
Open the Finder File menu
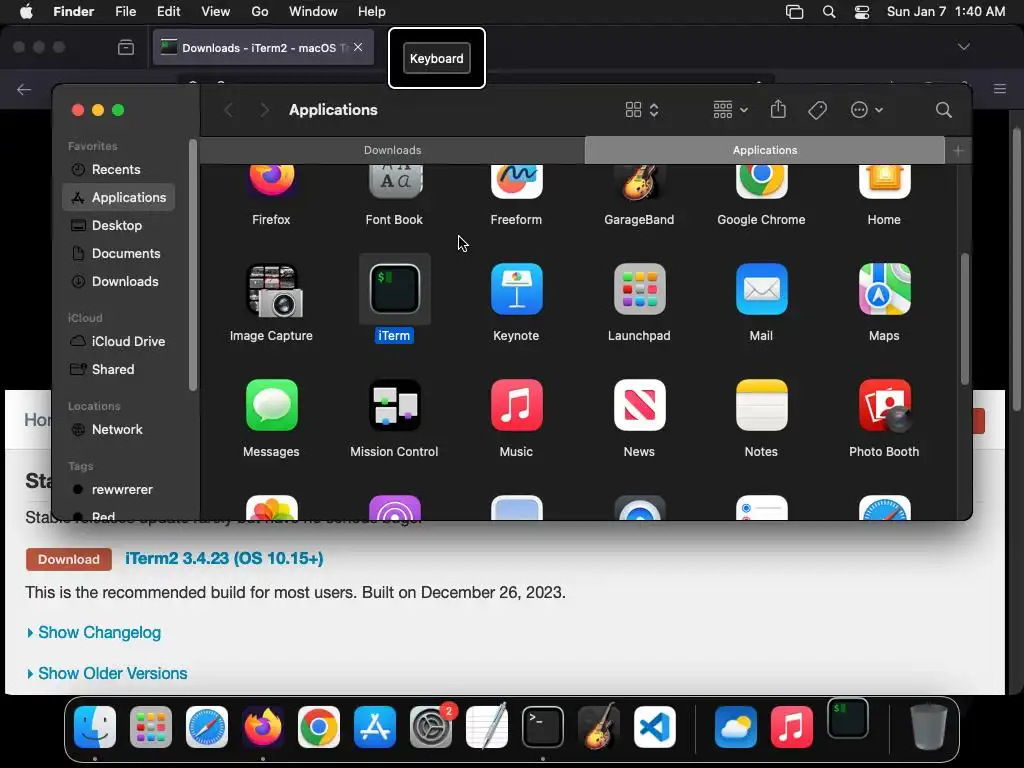125,12
